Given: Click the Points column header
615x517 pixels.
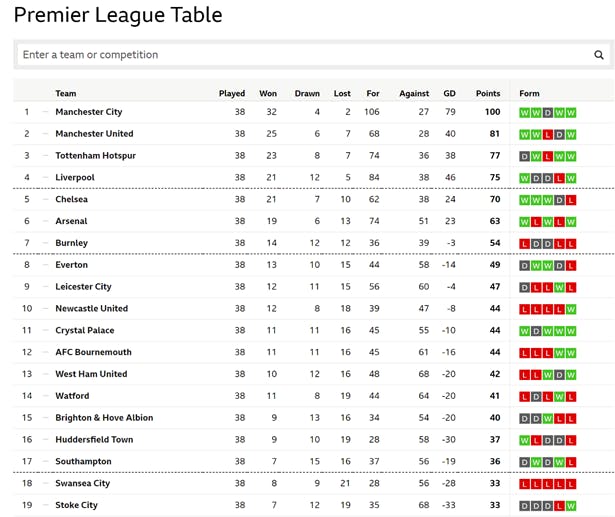Looking at the screenshot, I should pos(488,94).
